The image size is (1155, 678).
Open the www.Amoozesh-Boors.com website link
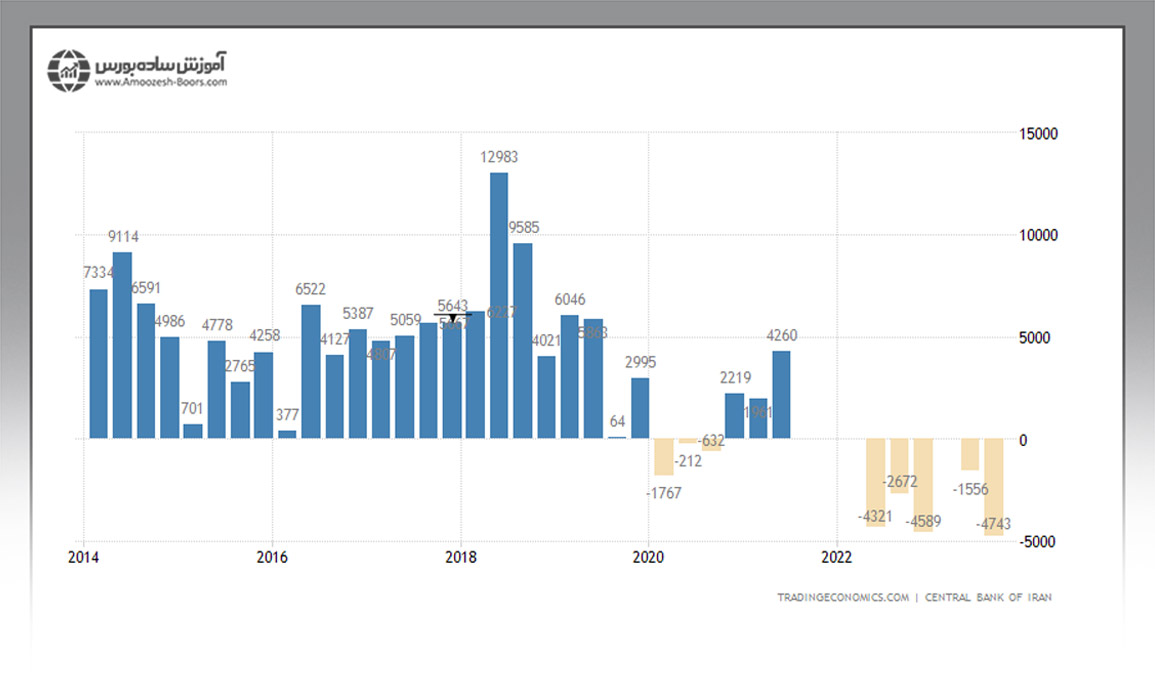pyautogui.click(x=161, y=83)
